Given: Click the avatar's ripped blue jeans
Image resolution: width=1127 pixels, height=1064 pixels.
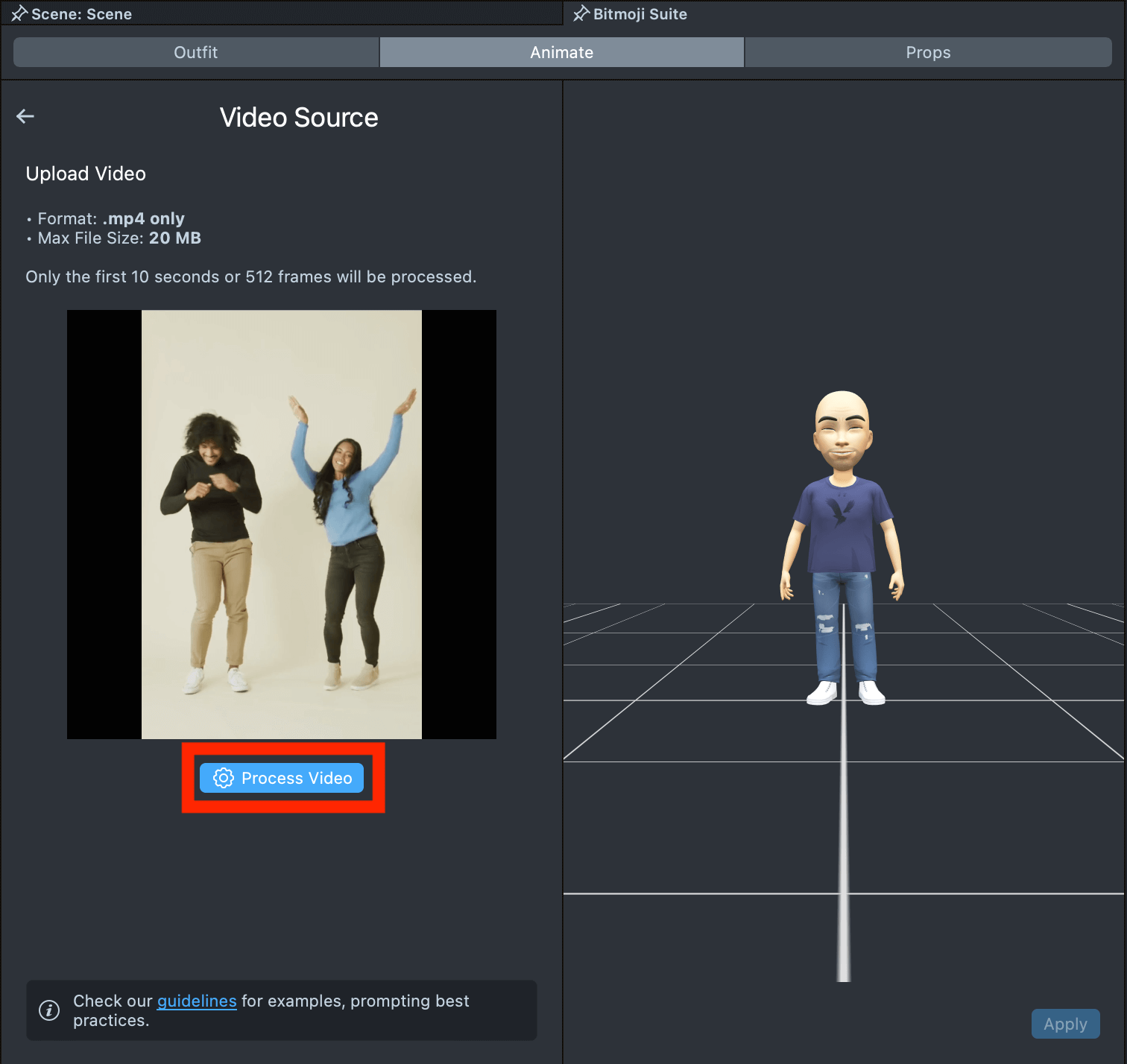Looking at the screenshot, I should point(843,626).
